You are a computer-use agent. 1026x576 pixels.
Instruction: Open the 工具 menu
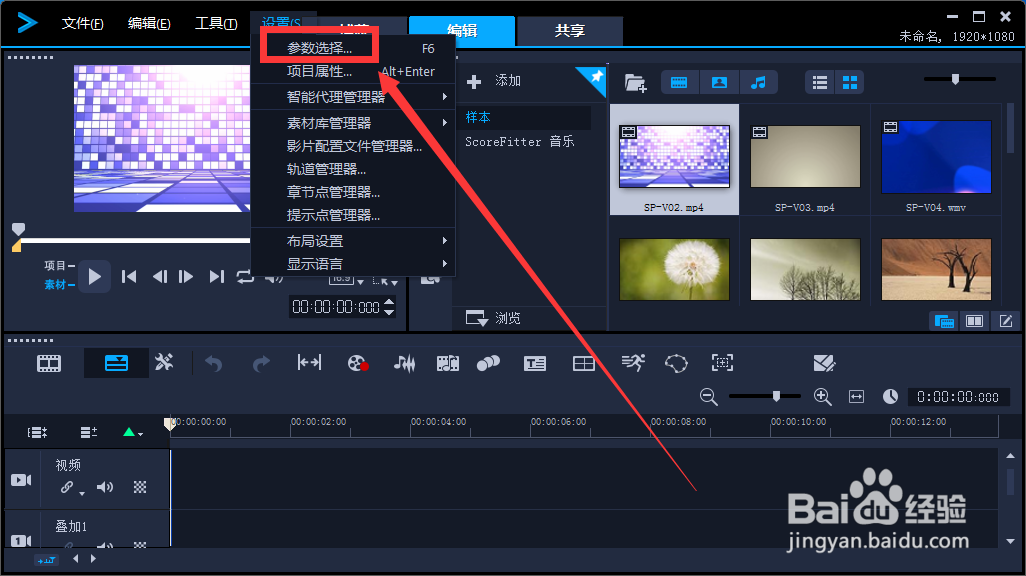(216, 24)
